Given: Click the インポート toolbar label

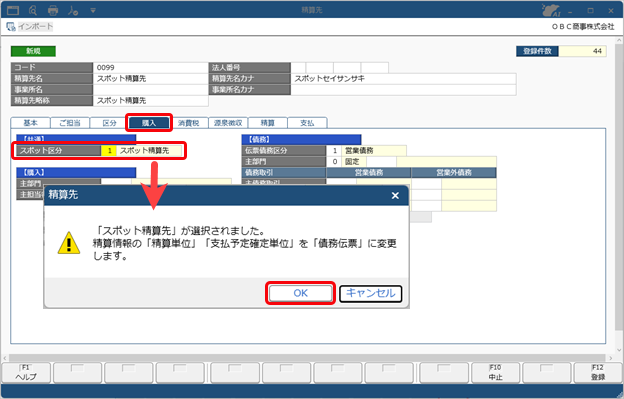Looking at the screenshot, I should point(35,27).
